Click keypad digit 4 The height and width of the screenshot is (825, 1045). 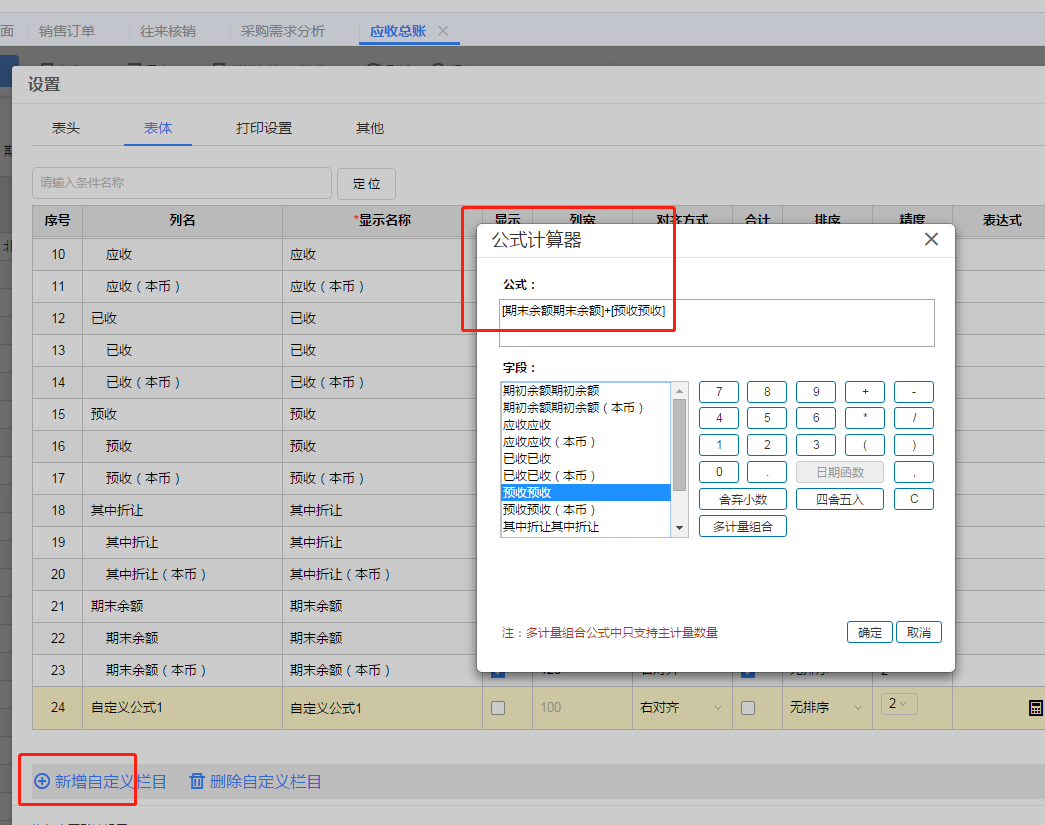(718, 418)
